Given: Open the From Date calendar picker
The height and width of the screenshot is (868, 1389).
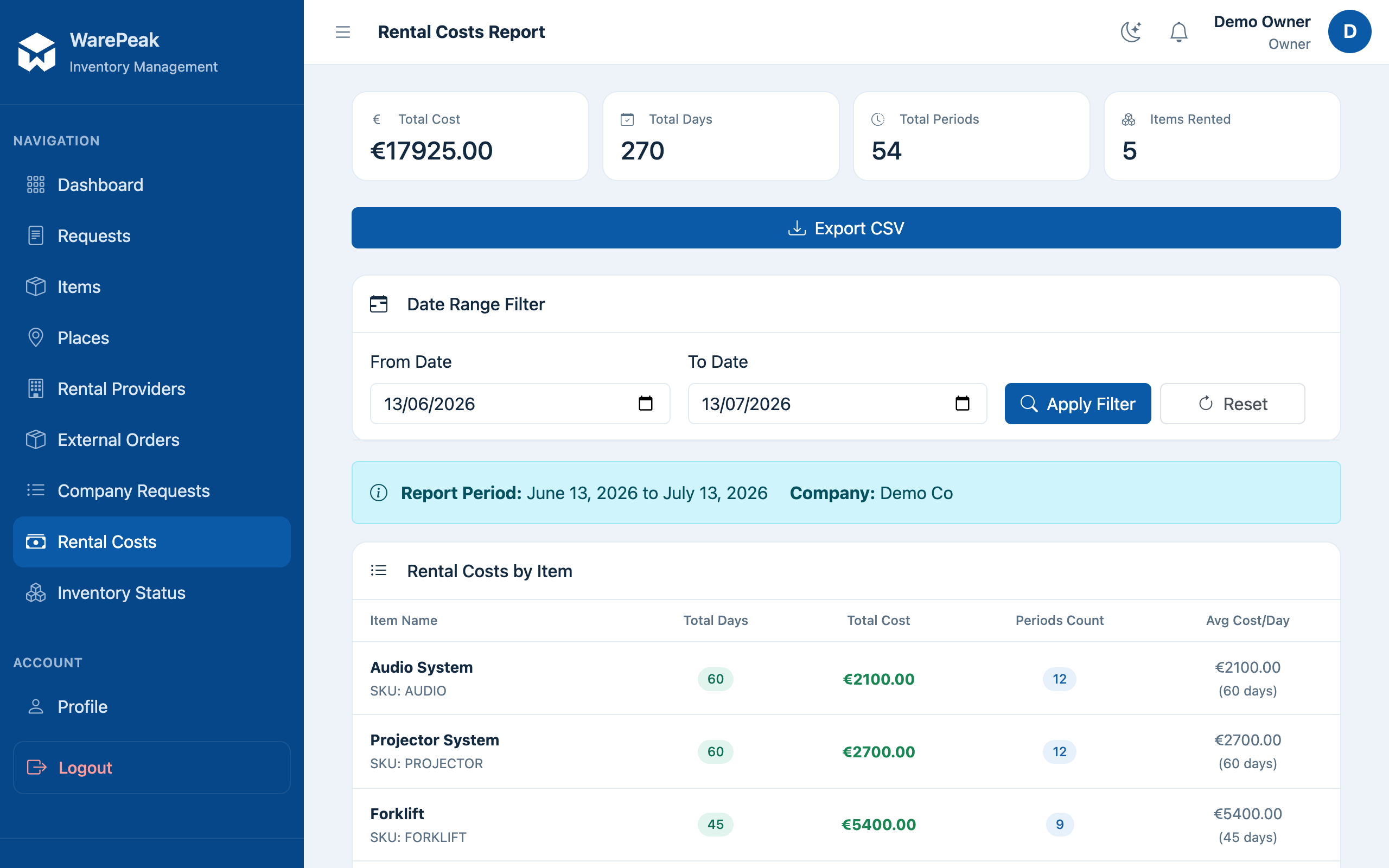Looking at the screenshot, I should (x=646, y=404).
